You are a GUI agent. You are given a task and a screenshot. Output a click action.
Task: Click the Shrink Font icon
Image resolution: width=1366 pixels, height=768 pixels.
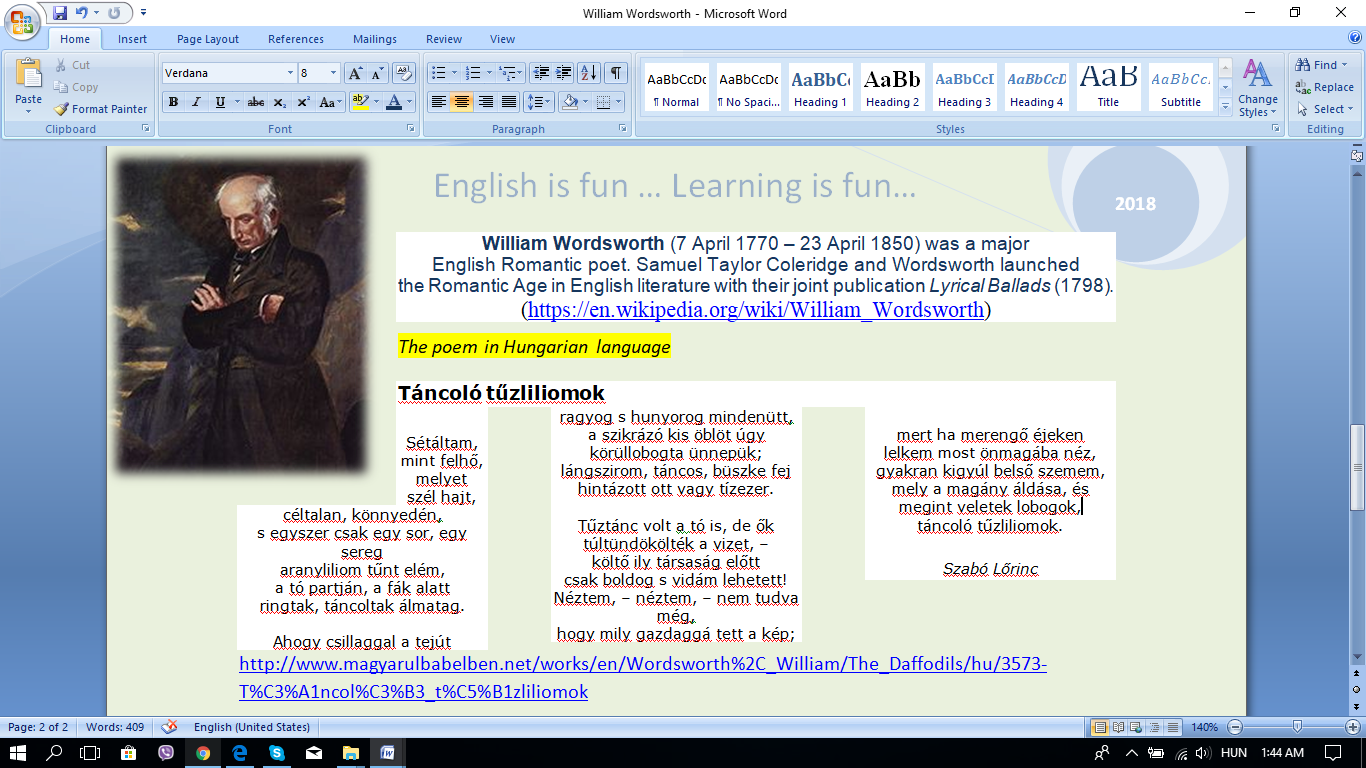click(378, 73)
